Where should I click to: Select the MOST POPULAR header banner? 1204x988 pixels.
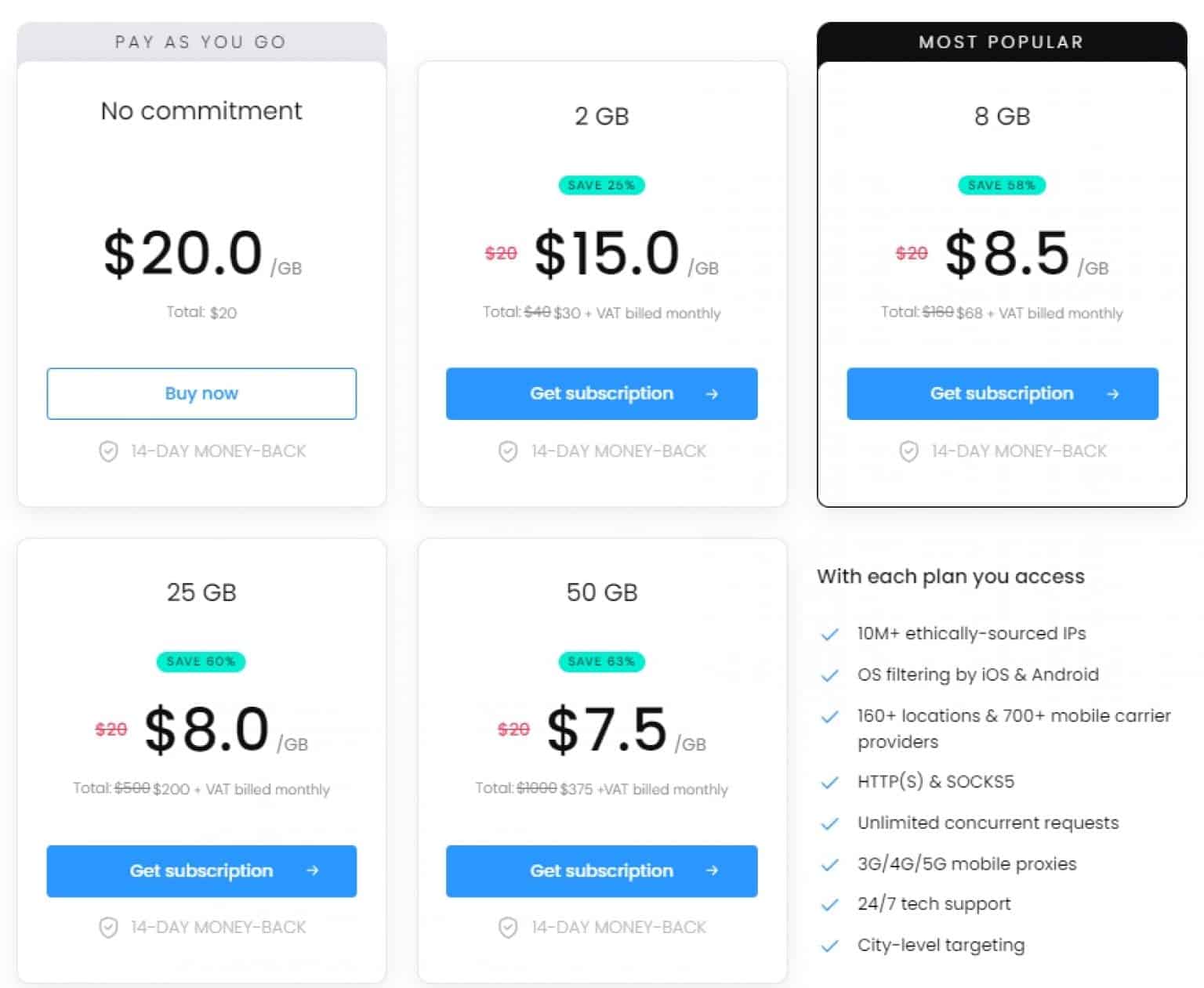point(1002,42)
